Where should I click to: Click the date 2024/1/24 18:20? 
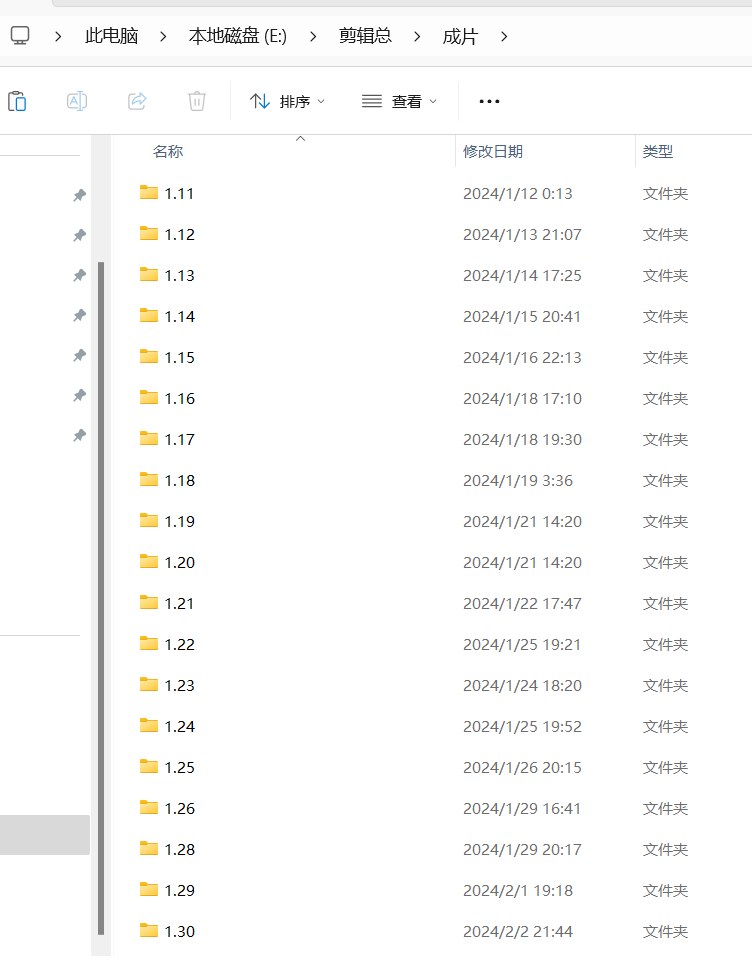tap(522, 685)
